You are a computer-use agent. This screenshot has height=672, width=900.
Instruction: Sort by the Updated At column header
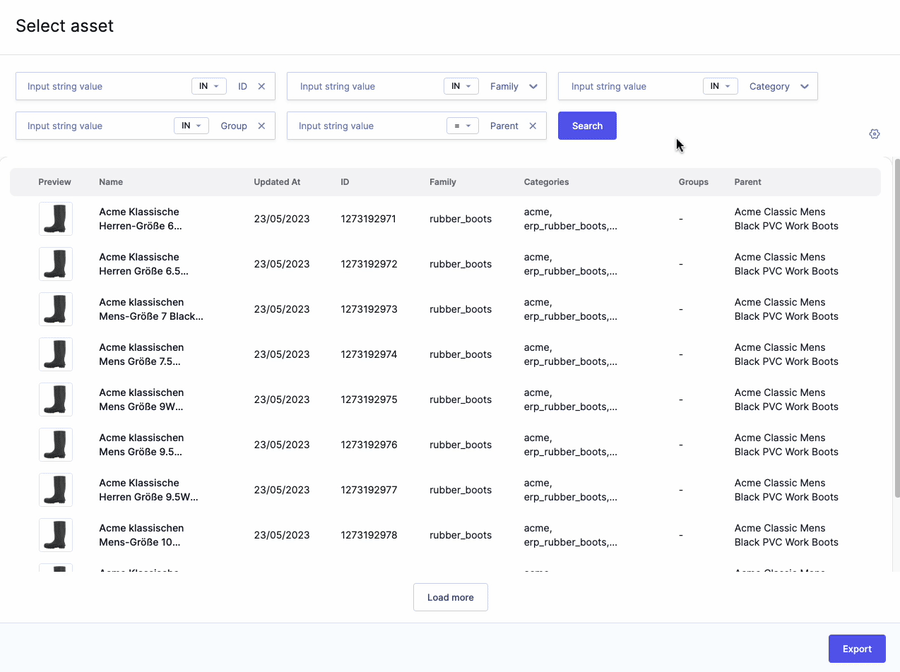(x=277, y=182)
